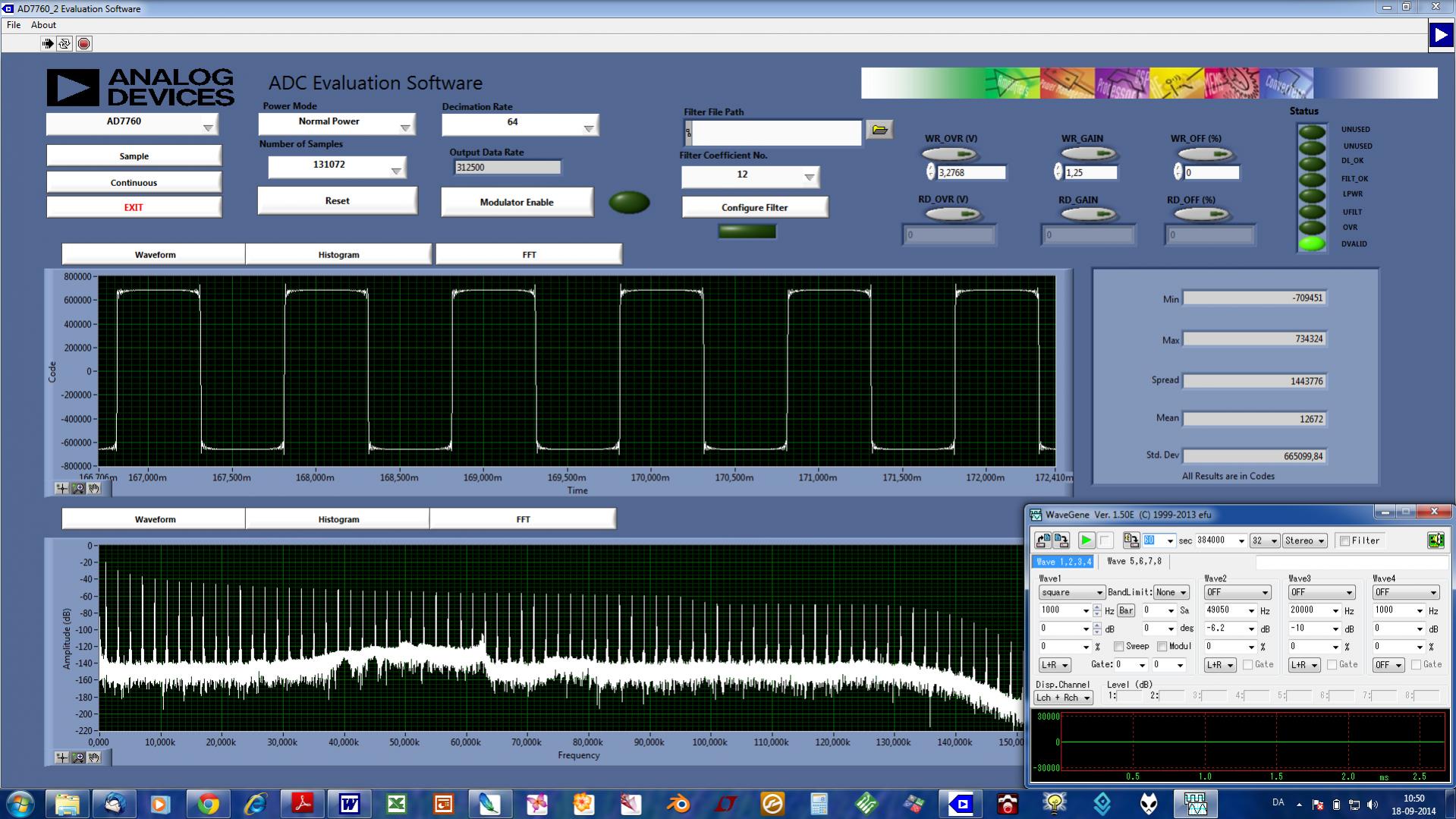
Task: Click the Sample button
Action: pyautogui.click(x=134, y=156)
